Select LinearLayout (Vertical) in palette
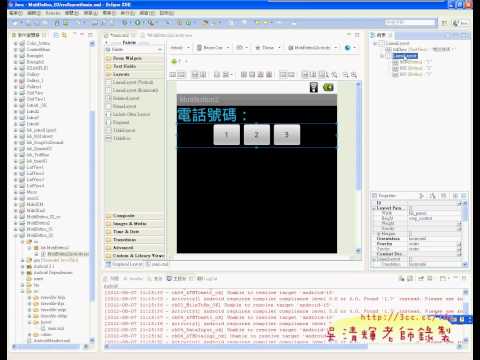 pyautogui.click(x=129, y=82)
